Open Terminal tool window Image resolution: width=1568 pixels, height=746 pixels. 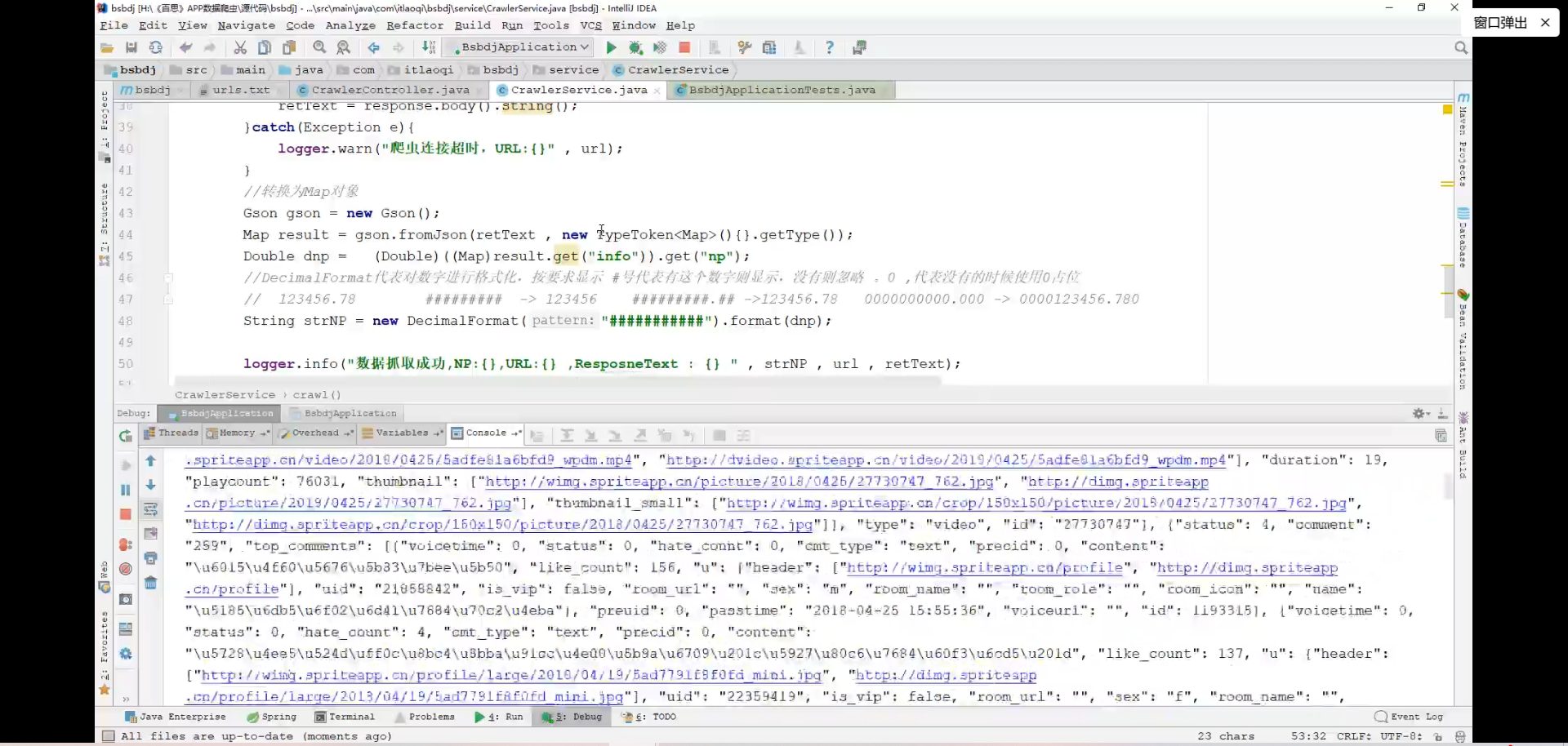coord(345,717)
